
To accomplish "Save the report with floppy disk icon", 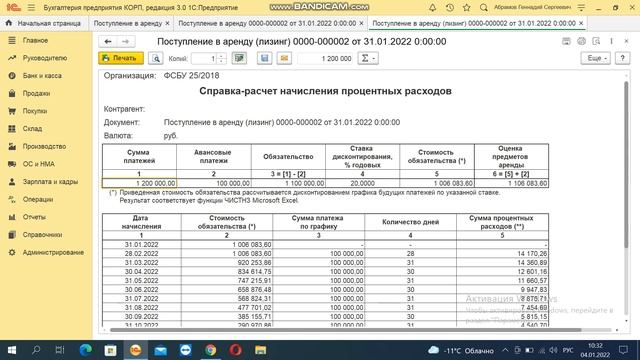I will [x=264, y=58].
